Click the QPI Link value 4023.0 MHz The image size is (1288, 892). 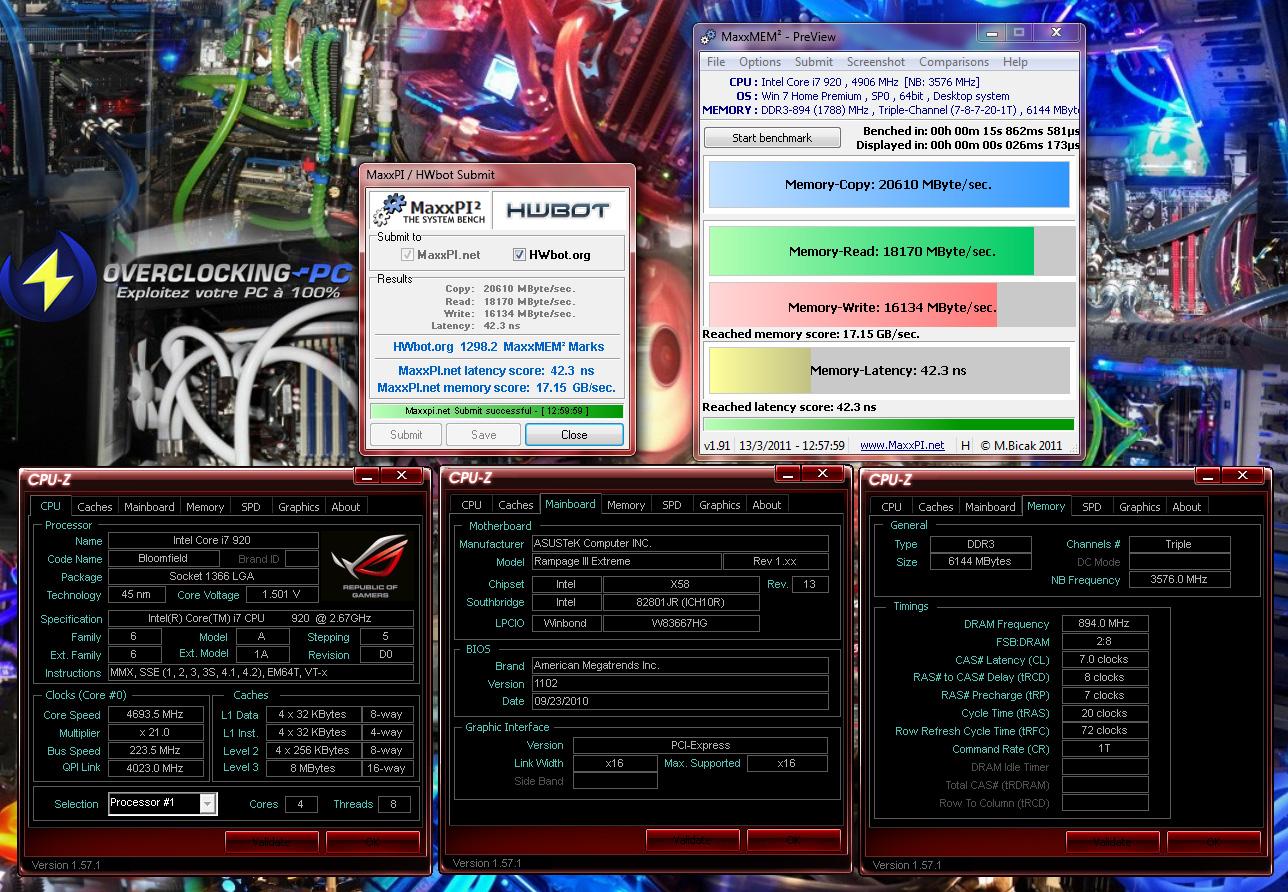click(x=155, y=769)
